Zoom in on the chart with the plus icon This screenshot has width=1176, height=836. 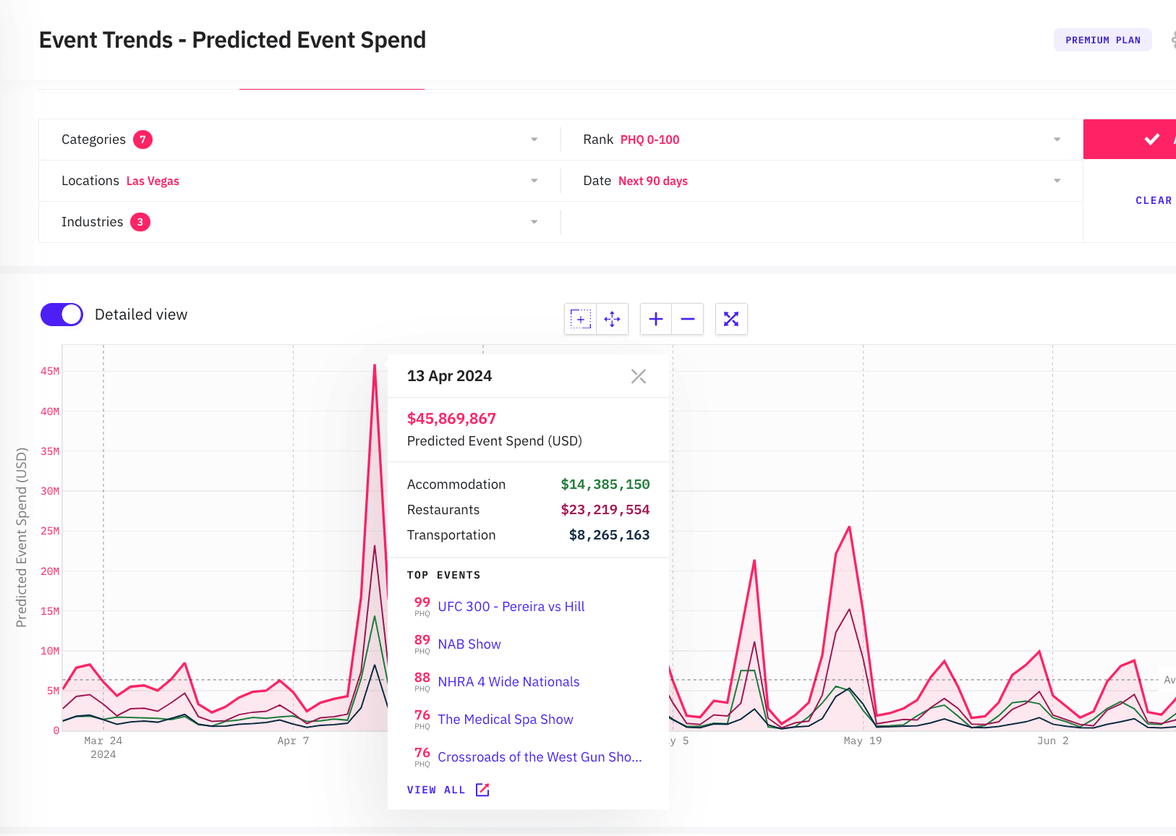tap(655, 318)
